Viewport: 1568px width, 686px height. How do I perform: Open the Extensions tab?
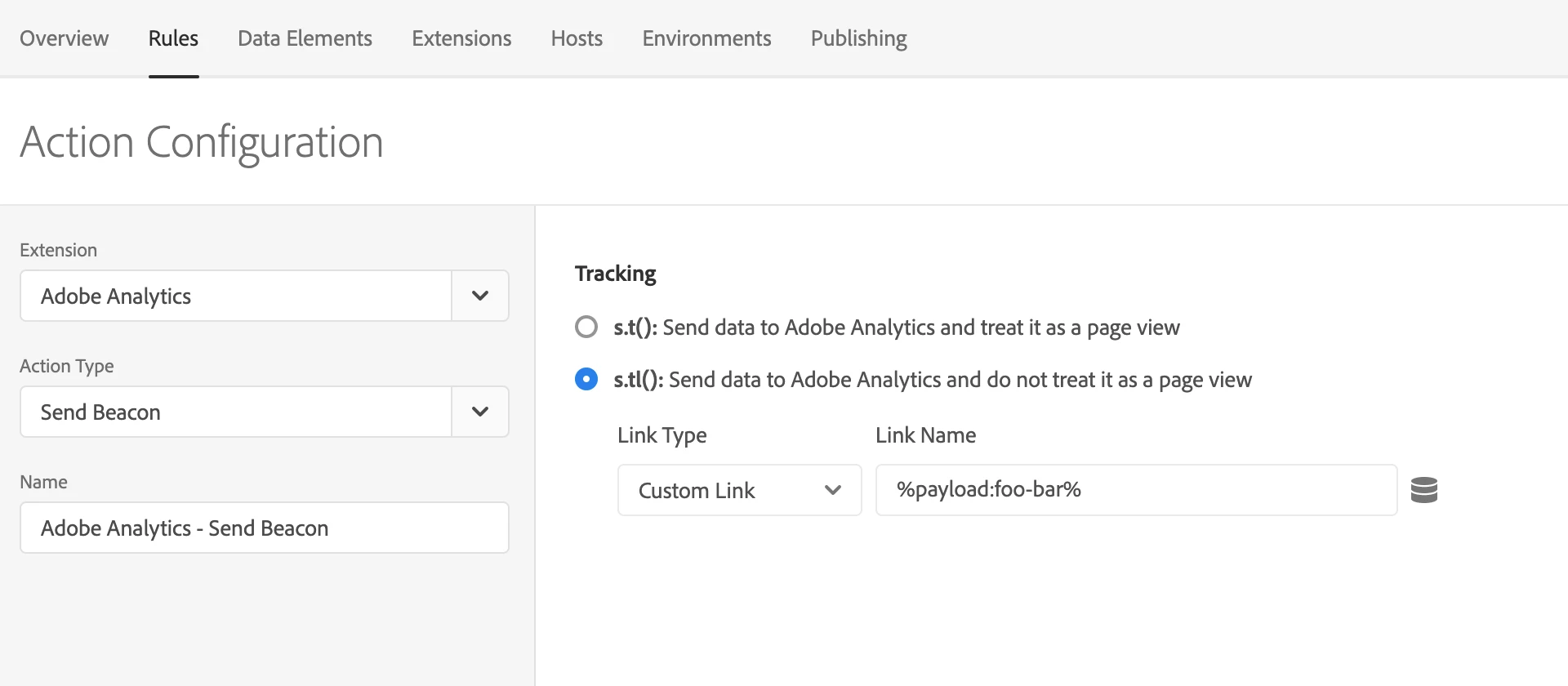click(461, 38)
